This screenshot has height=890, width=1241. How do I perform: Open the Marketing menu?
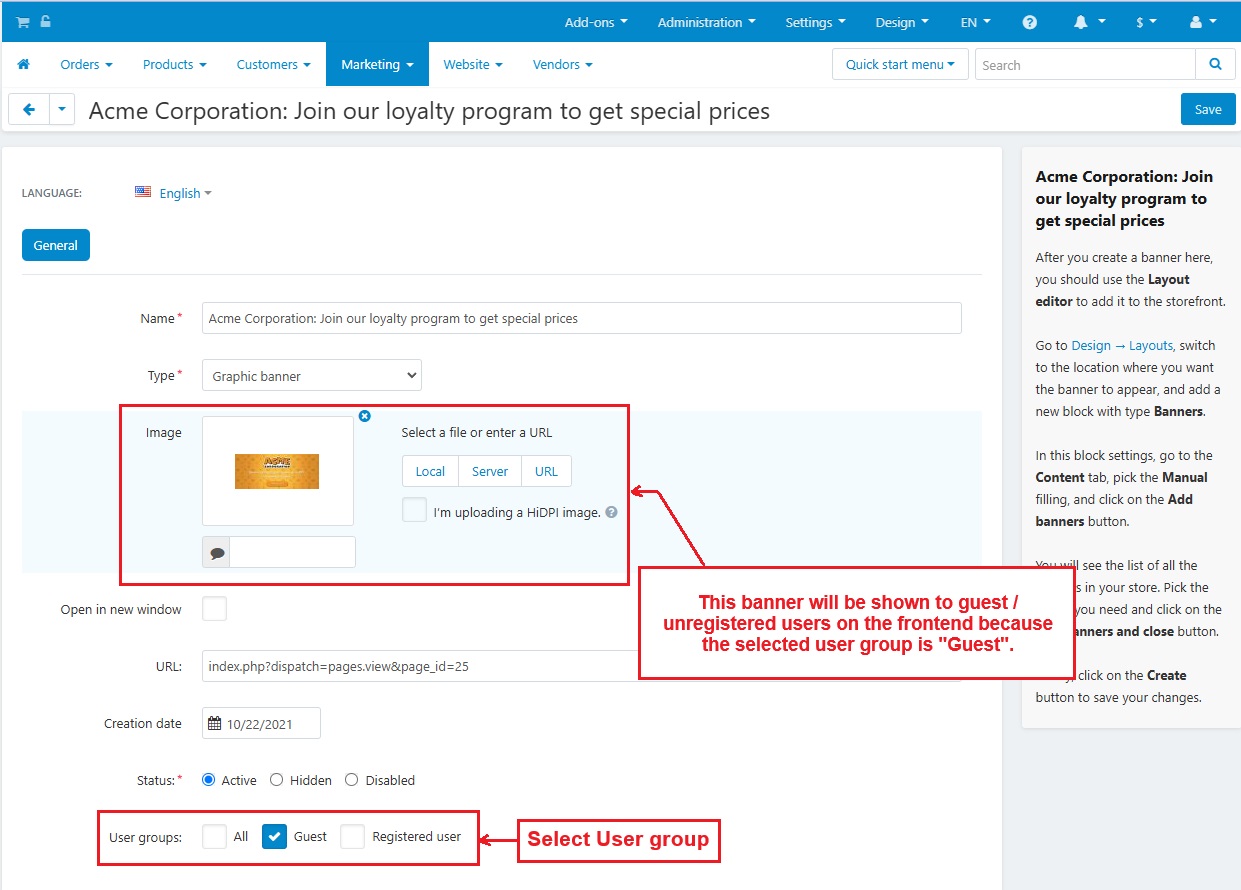coord(377,64)
